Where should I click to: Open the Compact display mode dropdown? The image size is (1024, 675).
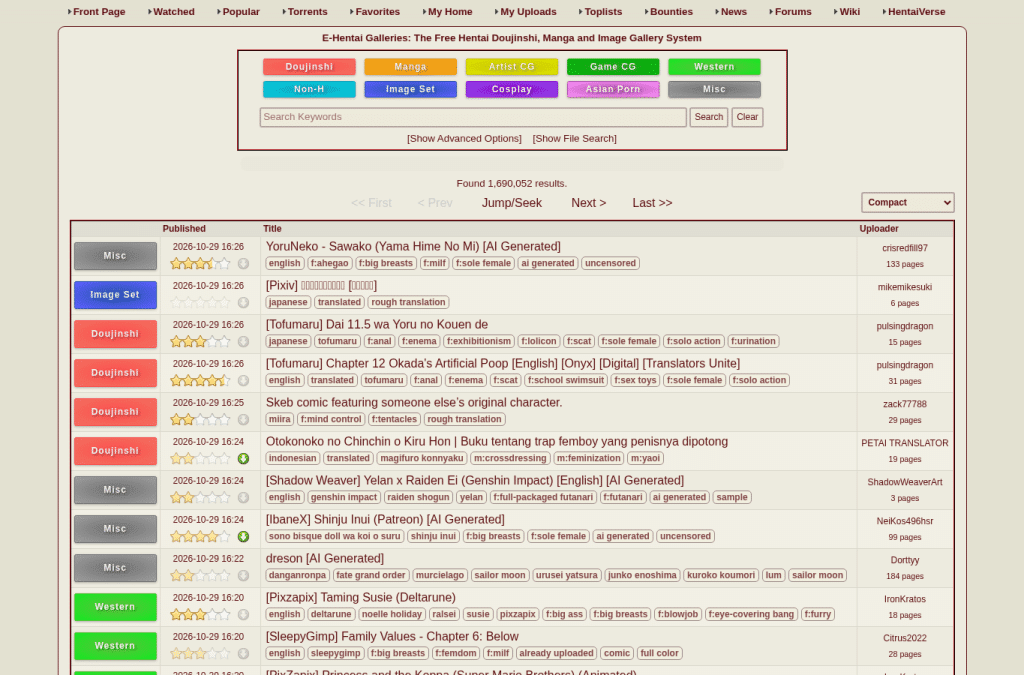[x=907, y=202]
